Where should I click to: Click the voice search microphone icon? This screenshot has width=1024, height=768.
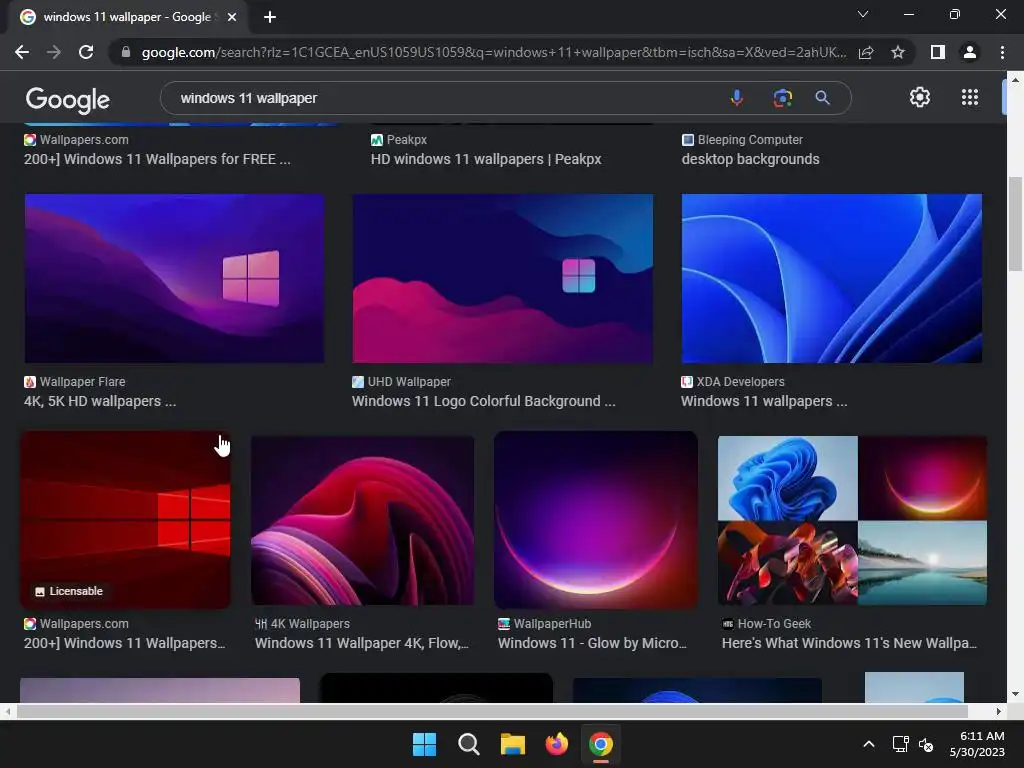pos(737,98)
